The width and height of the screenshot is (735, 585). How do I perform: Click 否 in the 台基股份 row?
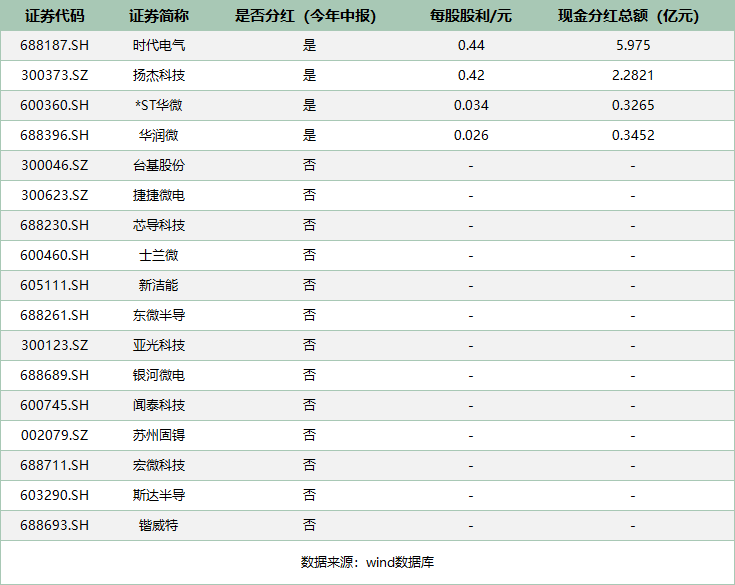[x=309, y=165]
